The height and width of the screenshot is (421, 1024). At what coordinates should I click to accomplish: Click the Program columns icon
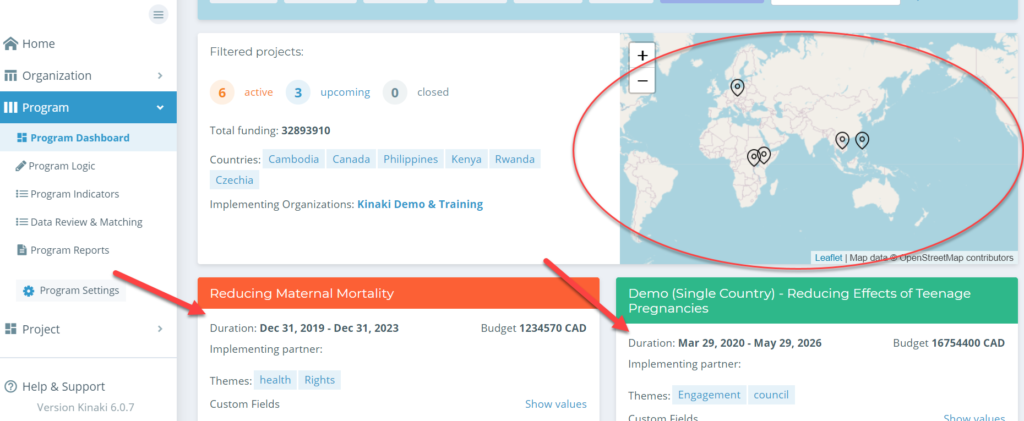coord(10,107)
